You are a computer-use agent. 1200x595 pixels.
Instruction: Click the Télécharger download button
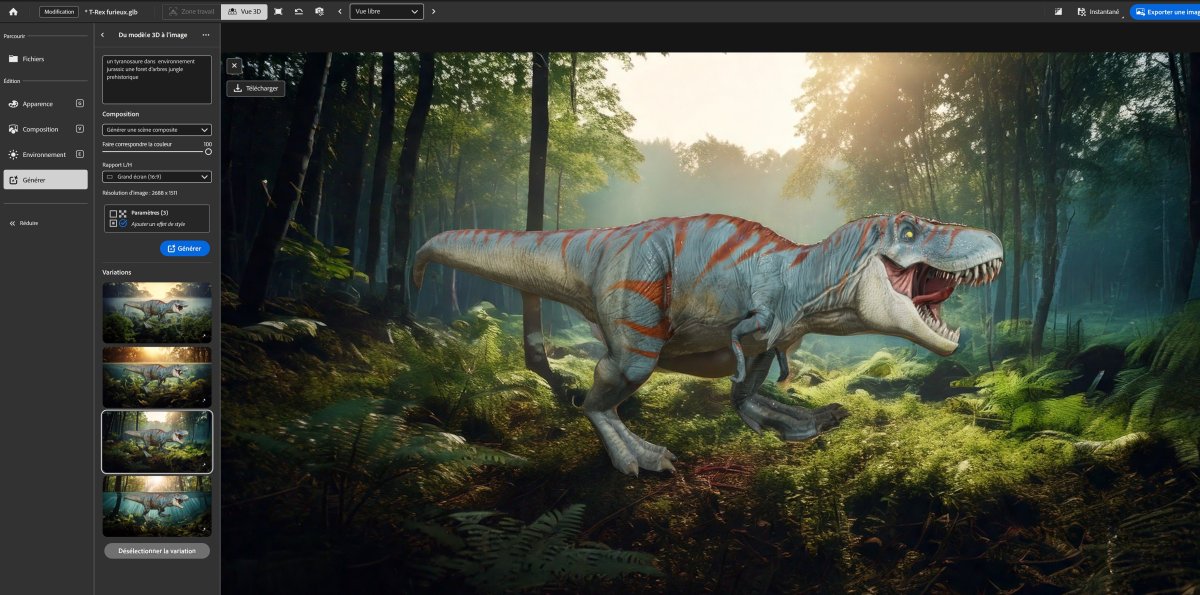coord(256,88)
